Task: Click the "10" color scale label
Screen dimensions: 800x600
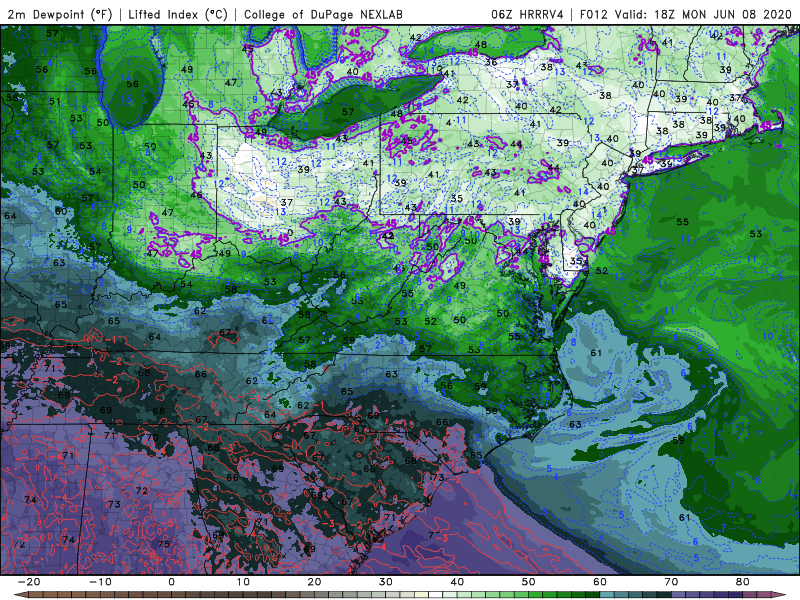Action: (x=243, y=582)
